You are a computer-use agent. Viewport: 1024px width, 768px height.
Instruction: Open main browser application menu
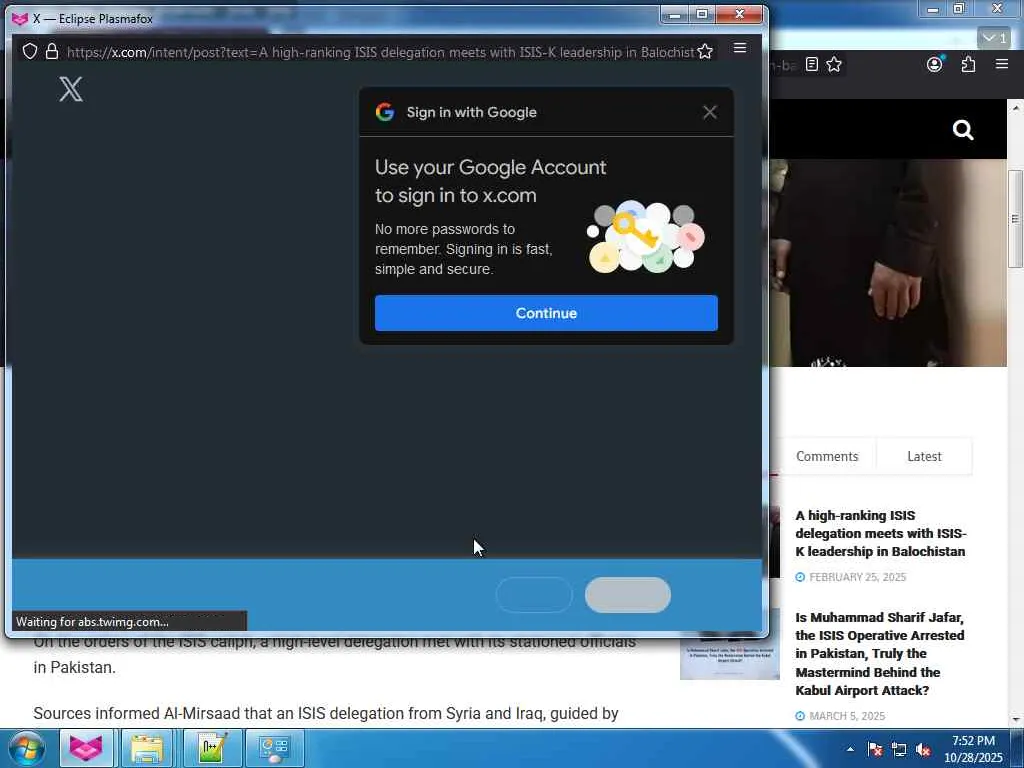(x=1002, y=64)
